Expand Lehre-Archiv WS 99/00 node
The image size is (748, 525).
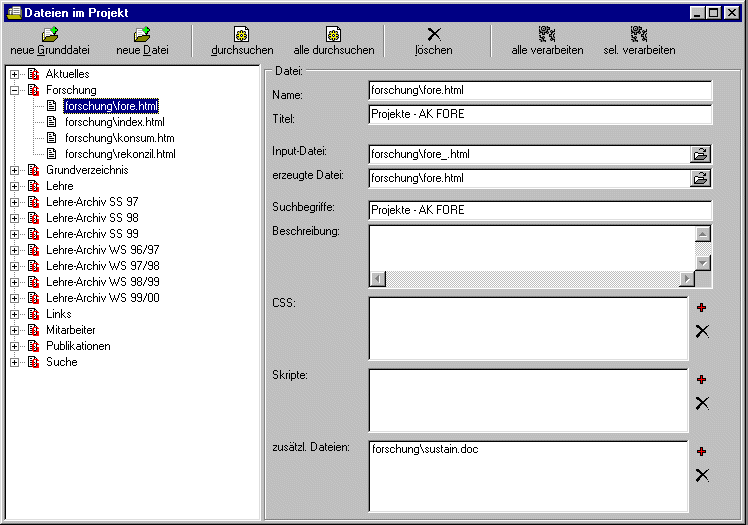14,298
